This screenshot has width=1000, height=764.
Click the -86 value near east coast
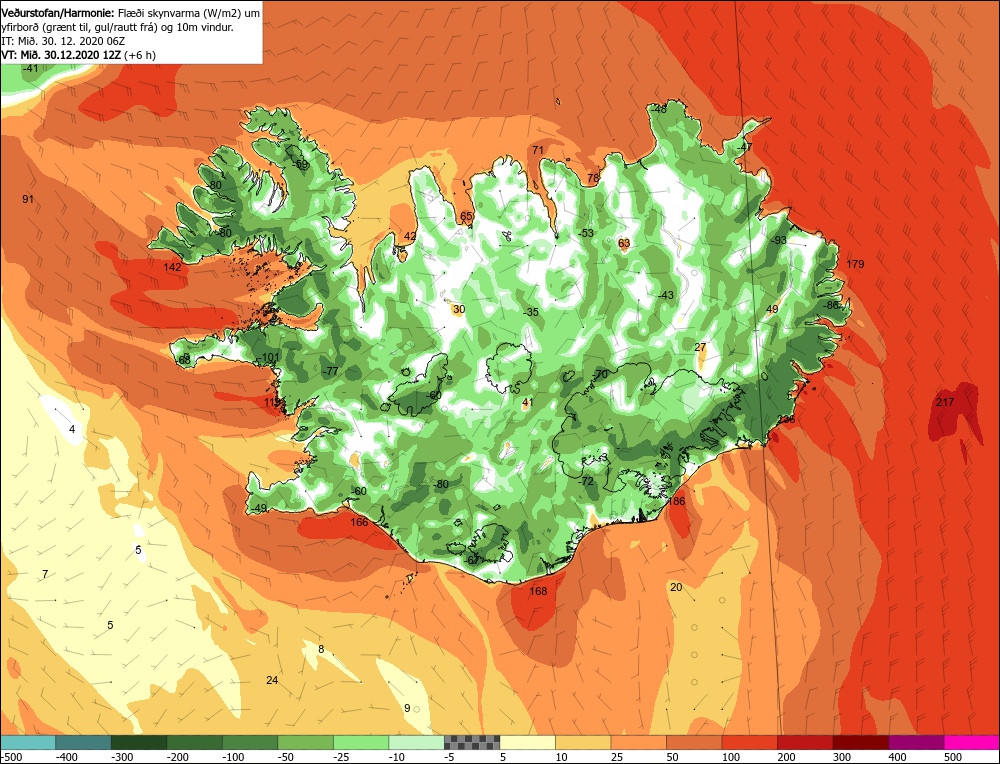(830, 305)
